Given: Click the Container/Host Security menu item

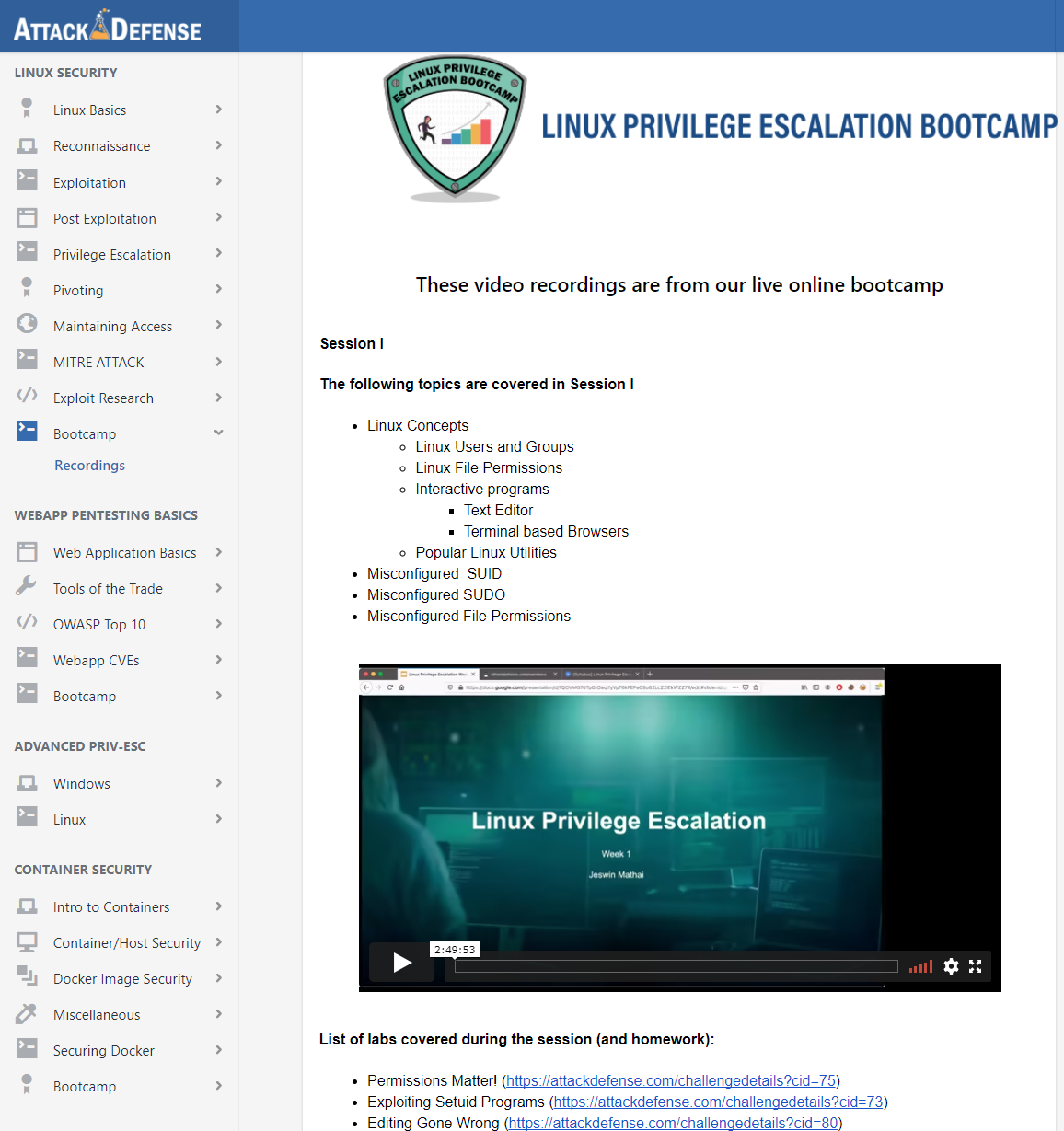Looking at the screenshot, I should tap(127, 943).
